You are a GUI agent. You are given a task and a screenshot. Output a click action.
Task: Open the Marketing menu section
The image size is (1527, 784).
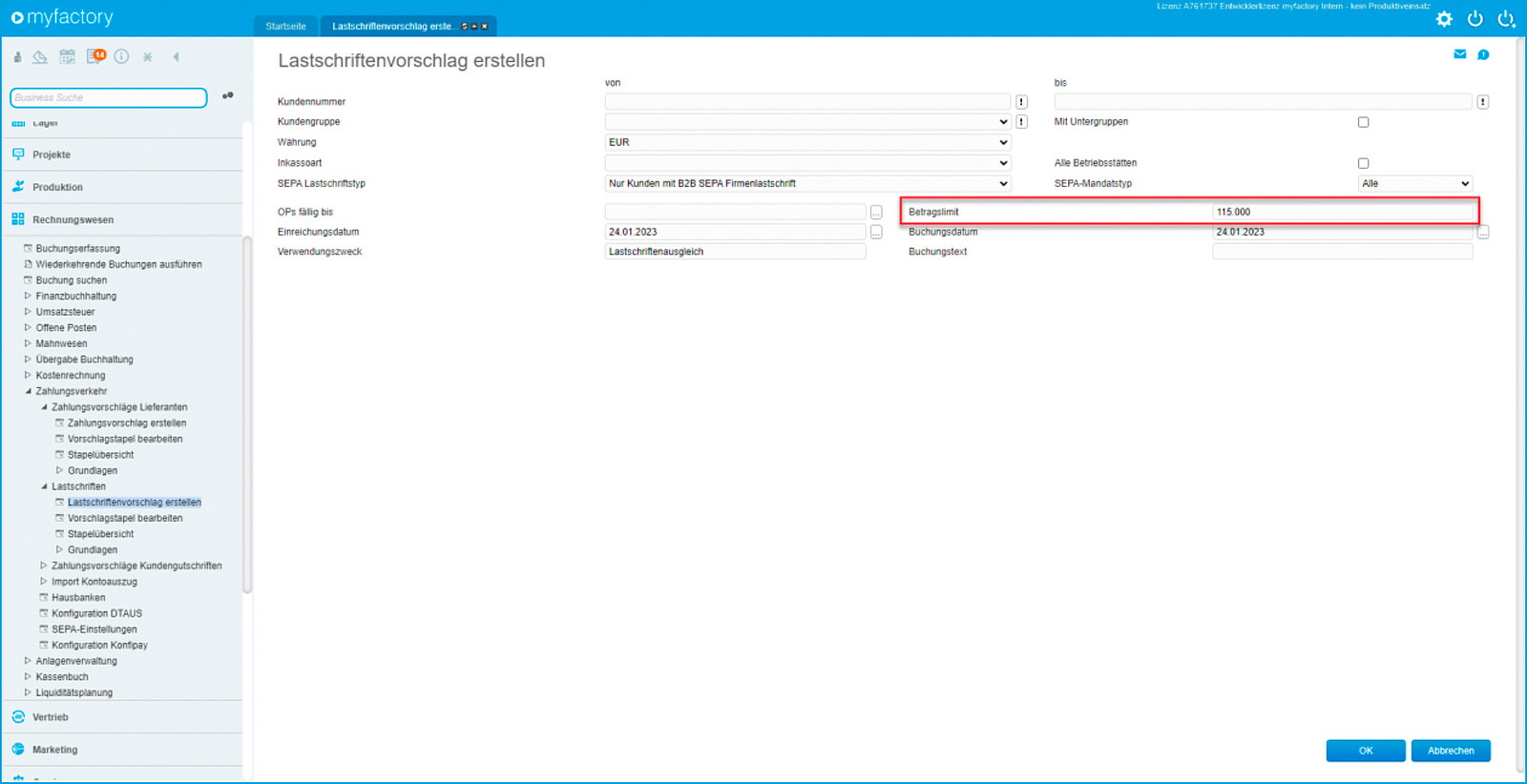(55, 750)
